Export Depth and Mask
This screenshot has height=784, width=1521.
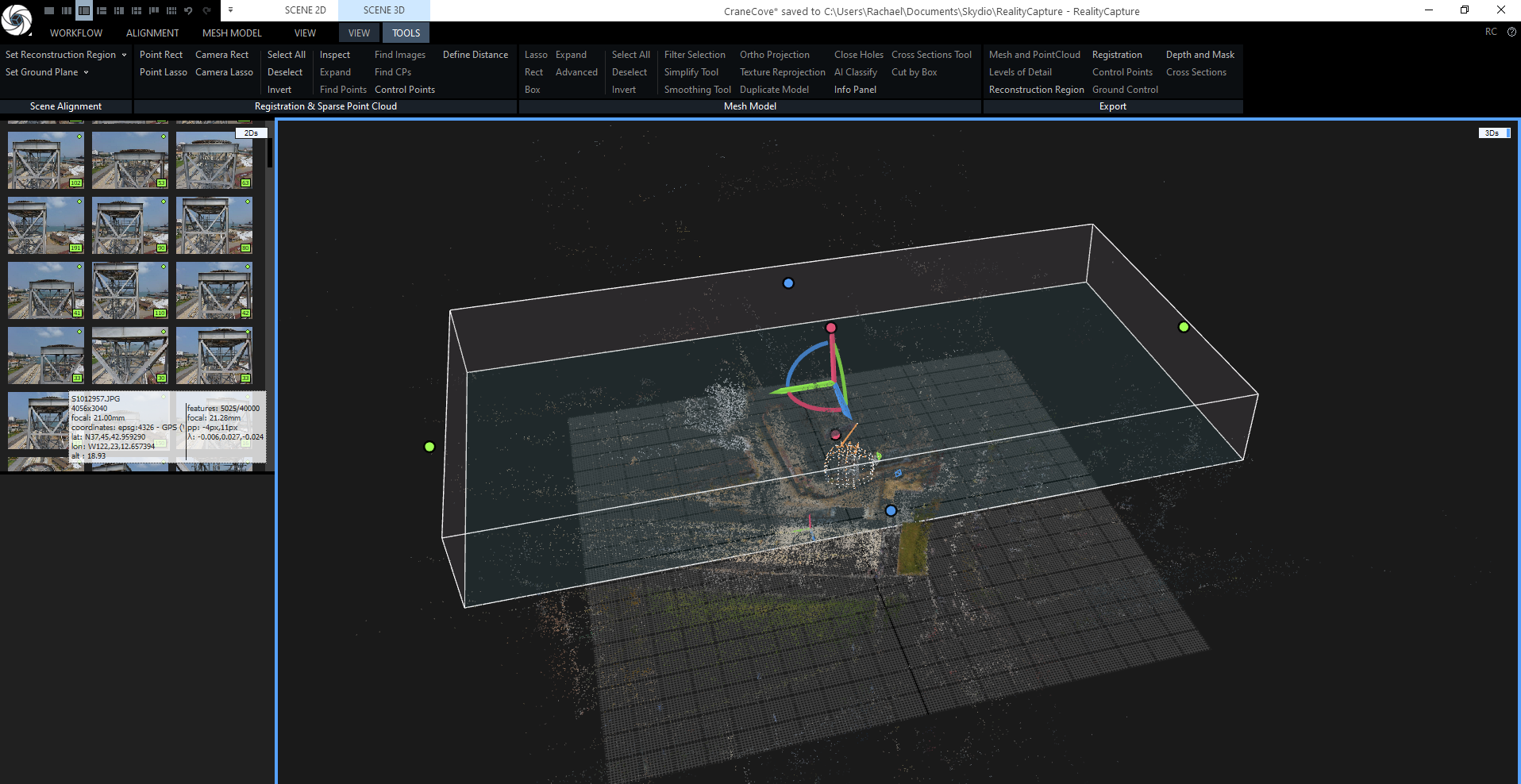1200,55
